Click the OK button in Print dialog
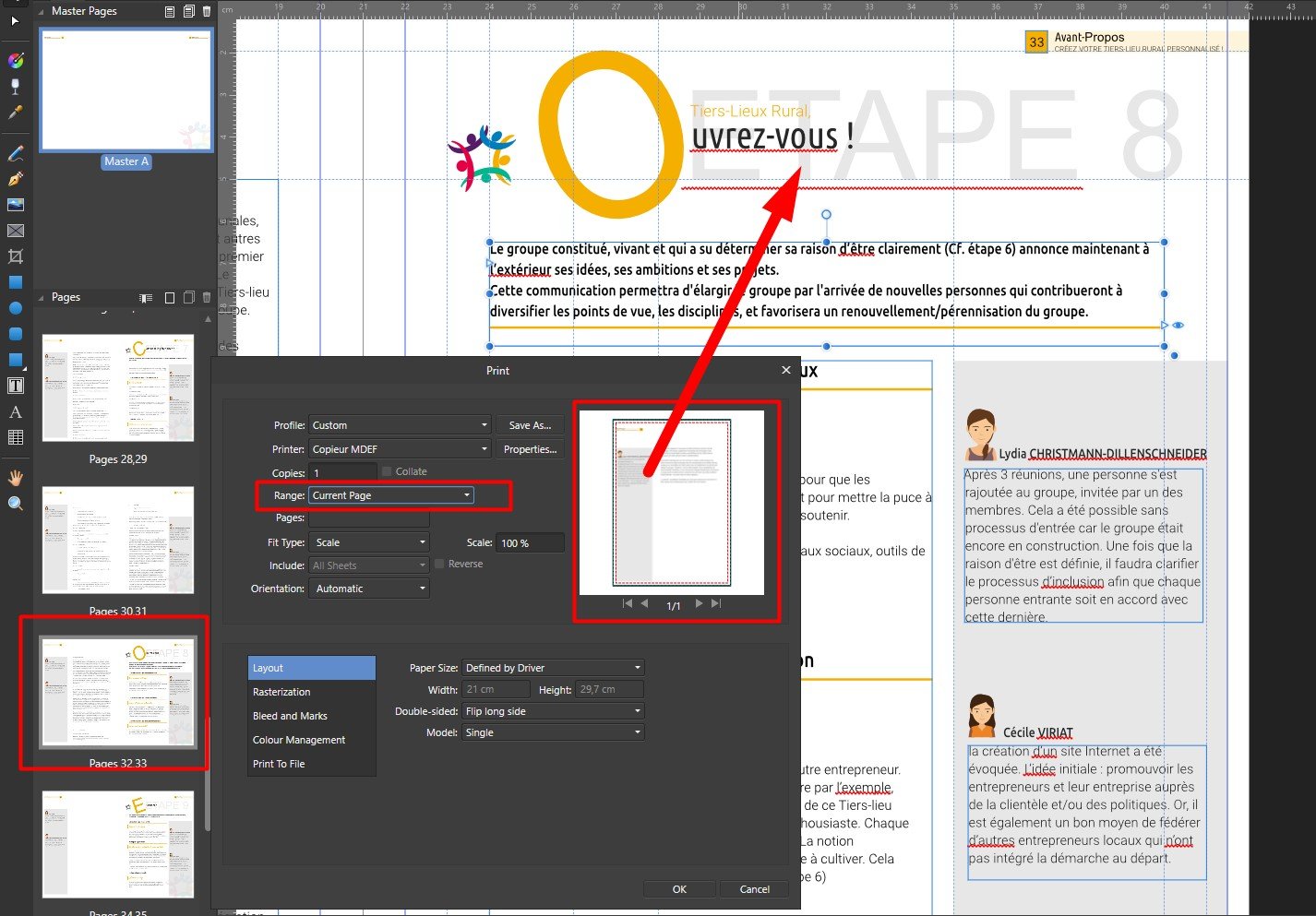 point(679,889)
